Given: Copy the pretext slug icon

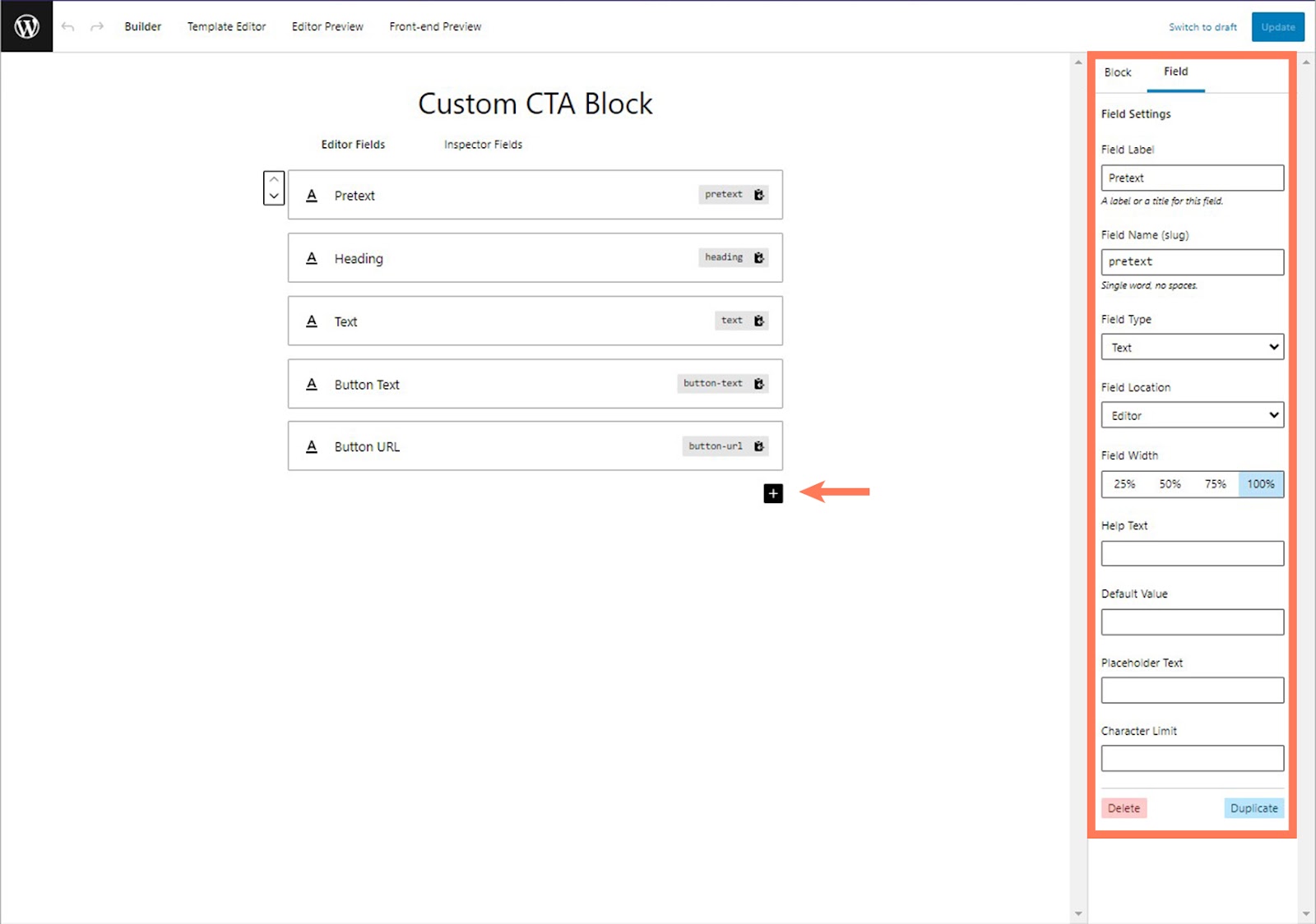Looking at the screenshot, I should 759,195.
